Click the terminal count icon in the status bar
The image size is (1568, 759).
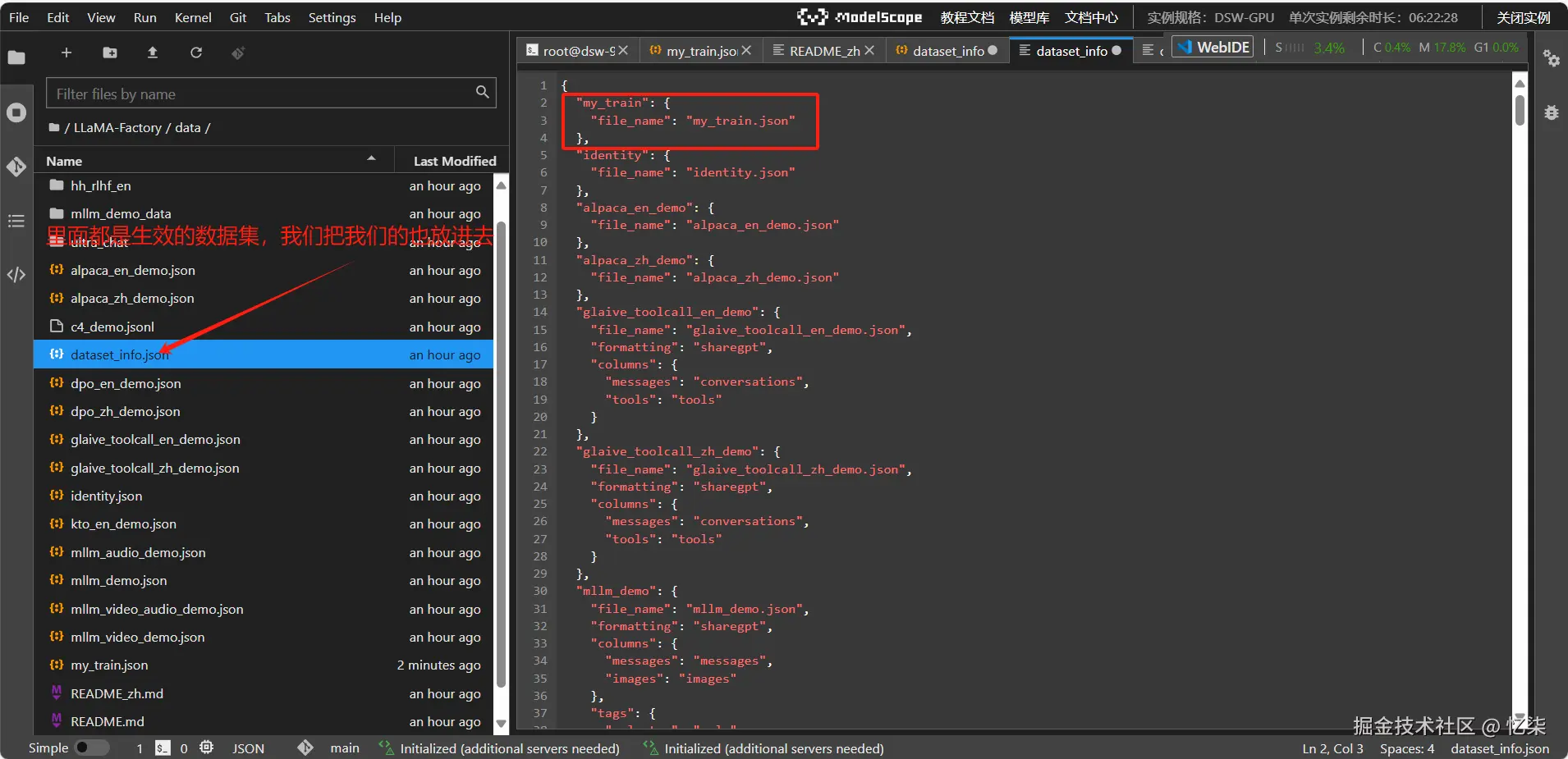pos(163,748)
